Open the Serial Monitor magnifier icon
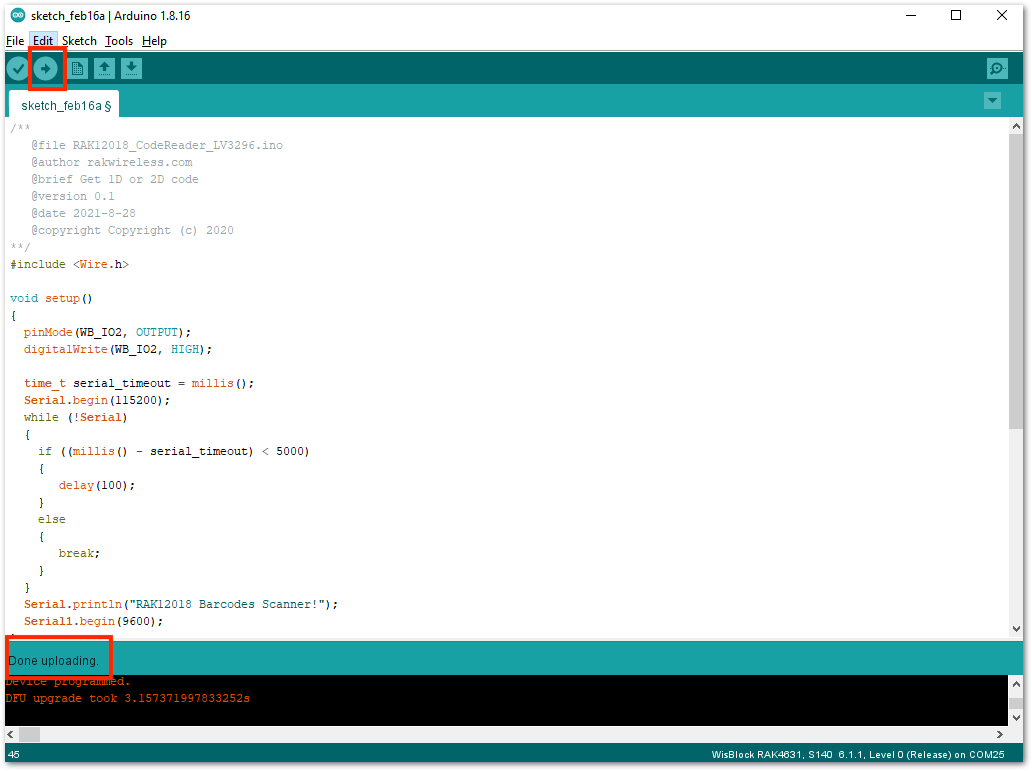1032x771 pixels. (x=997, y=68)
